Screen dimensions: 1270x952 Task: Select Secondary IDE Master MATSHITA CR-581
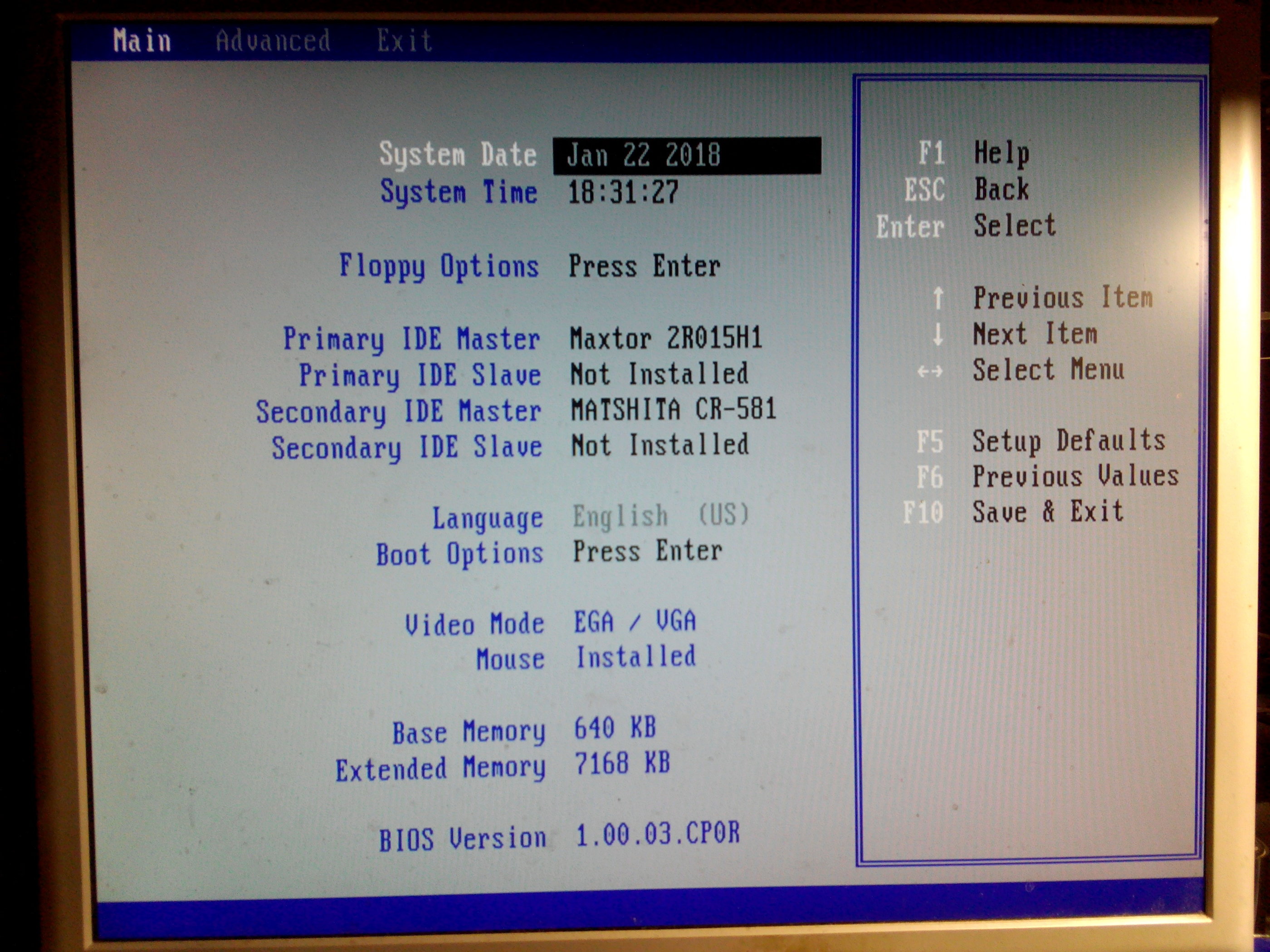click(x=673, y=410)
